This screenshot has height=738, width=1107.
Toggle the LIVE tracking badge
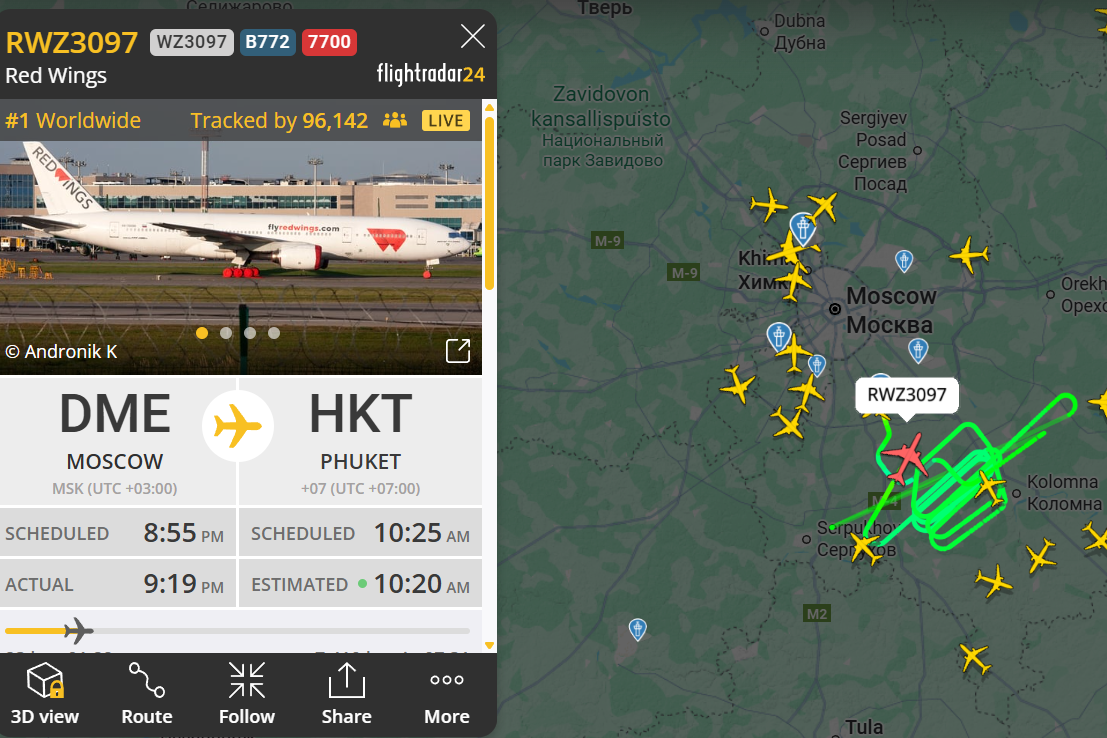tap(445, 121)
